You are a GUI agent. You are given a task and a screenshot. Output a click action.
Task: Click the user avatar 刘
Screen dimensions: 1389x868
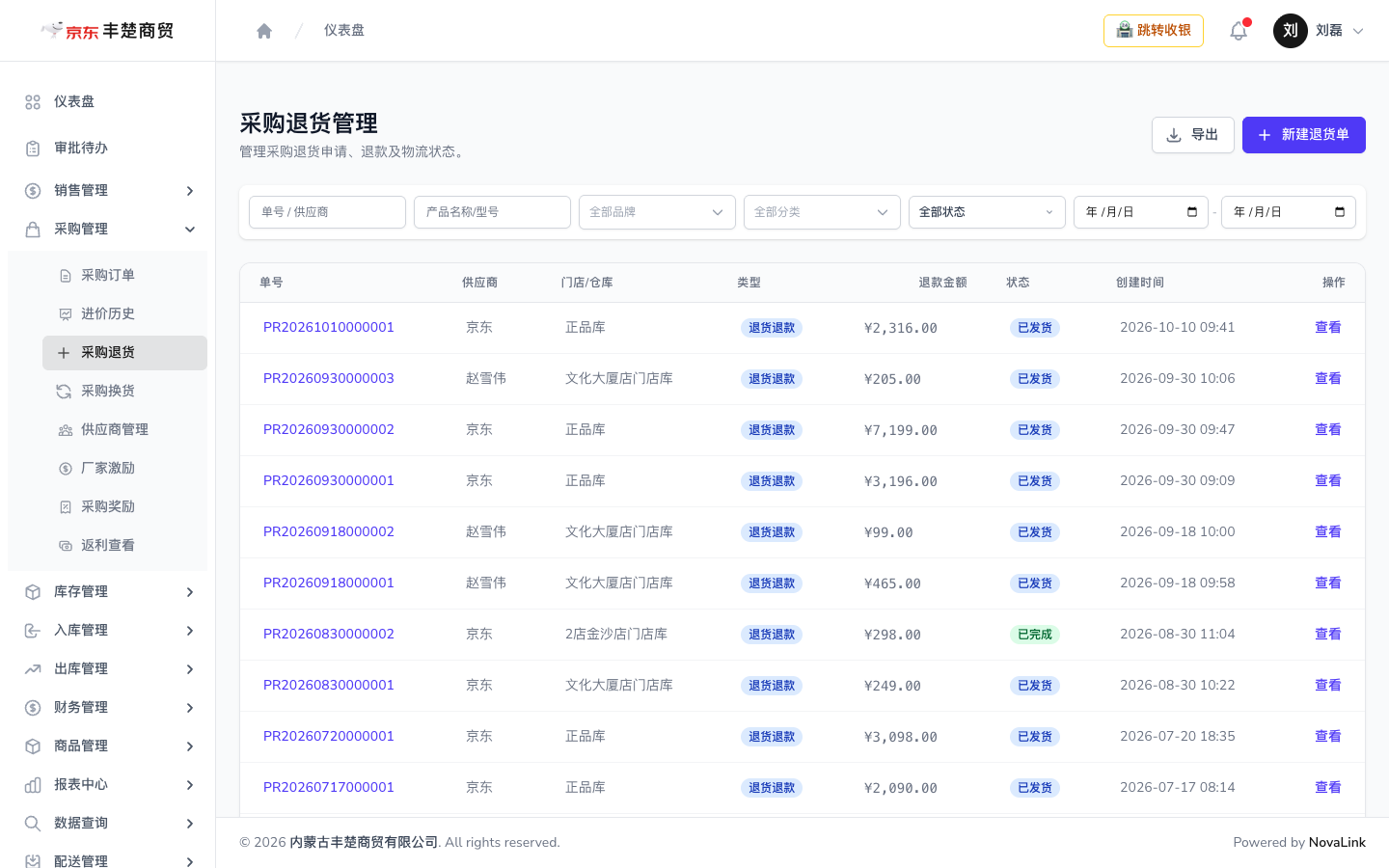click(x=1291, y=31)
